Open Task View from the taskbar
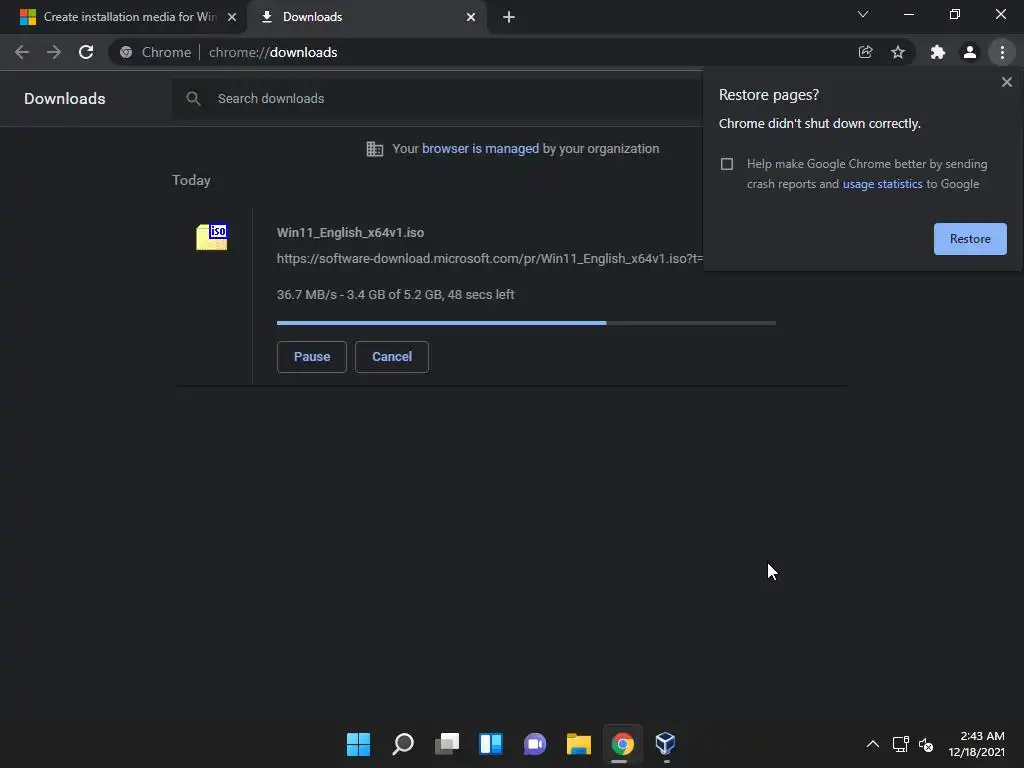Viewport: 1024px width, 768px height. click(447, 744)
